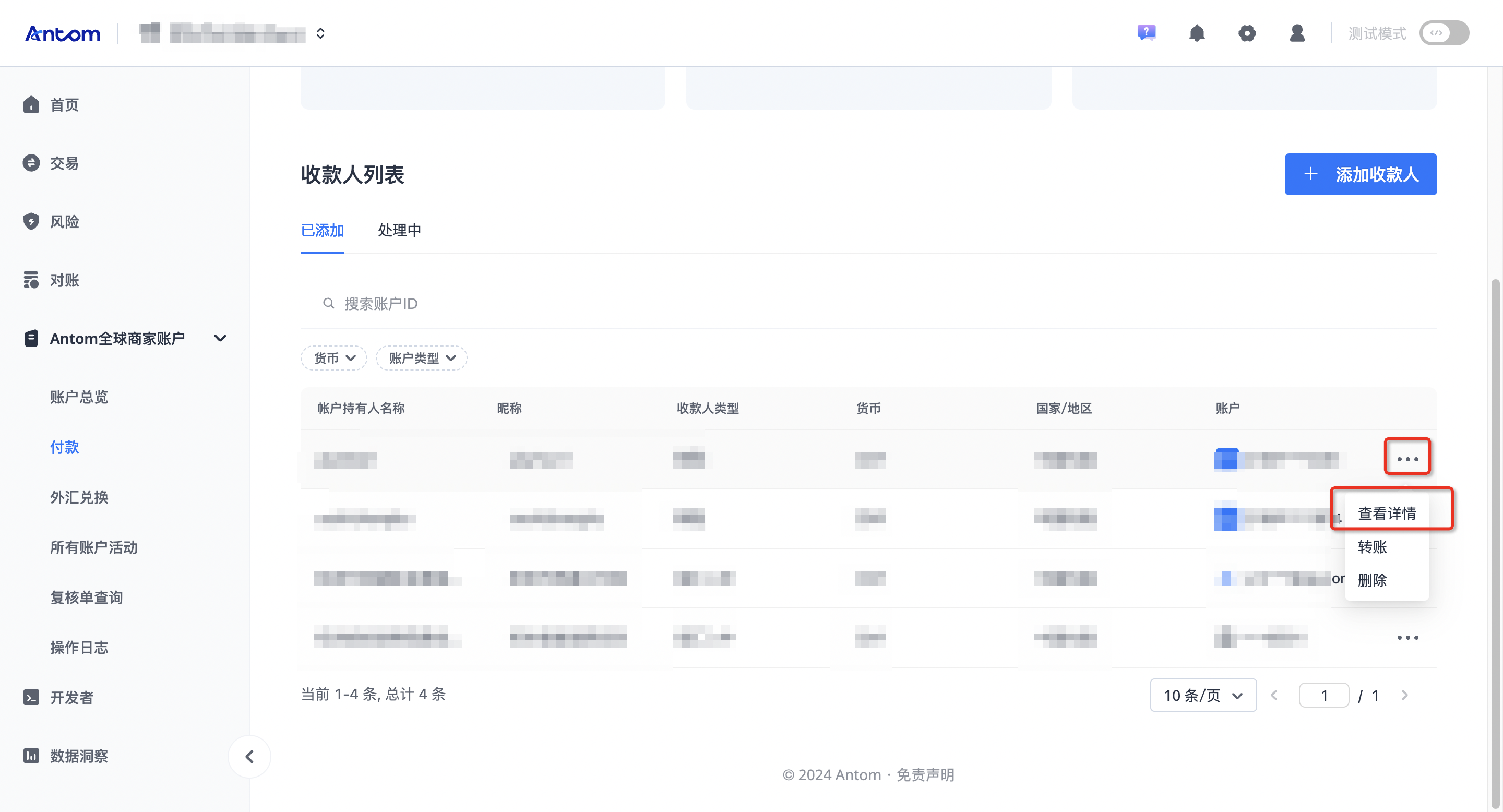
Task: Open the help chat icon
Action: [1147, 33]
